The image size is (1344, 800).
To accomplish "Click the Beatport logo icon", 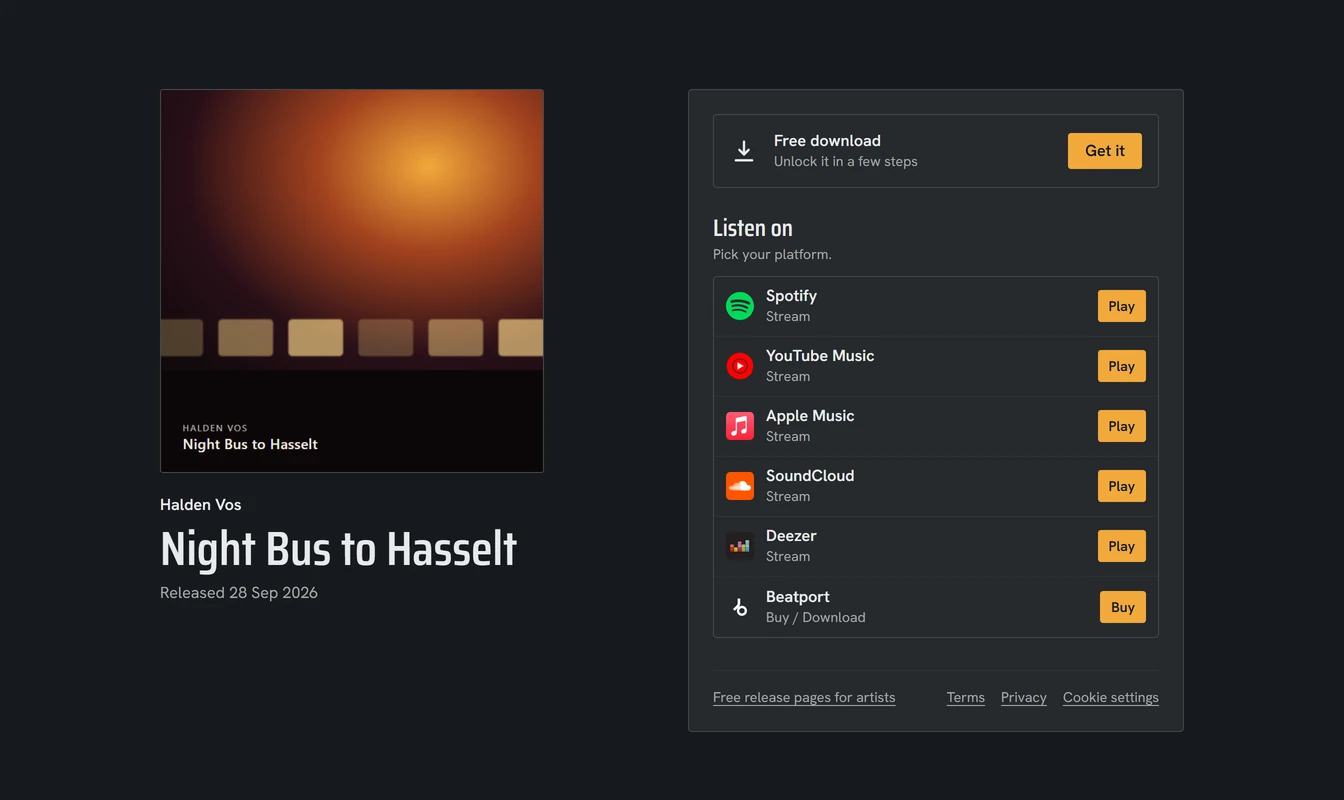I will click(740, 607).
